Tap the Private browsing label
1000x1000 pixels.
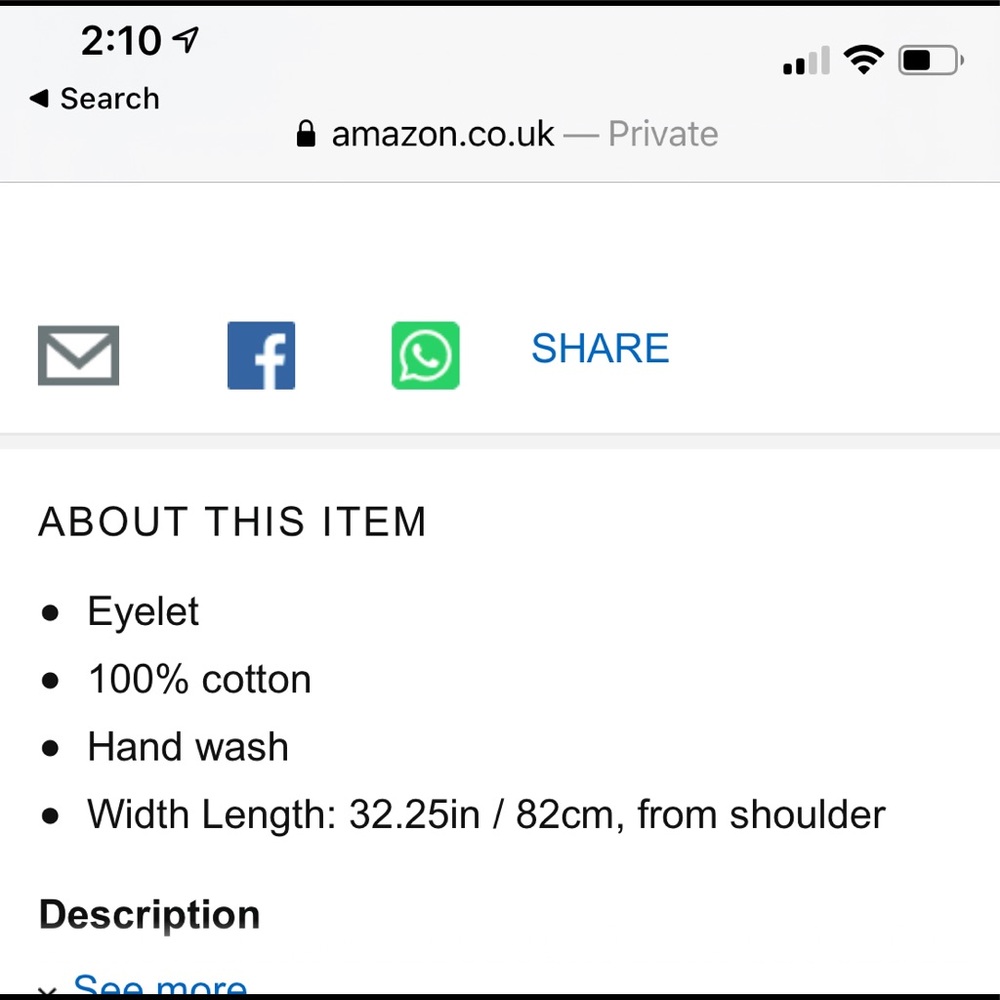[x=663, y=134]
